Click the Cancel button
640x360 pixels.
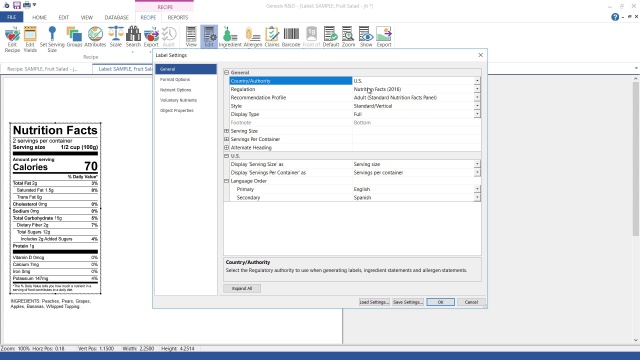click(x=471, y=302)
